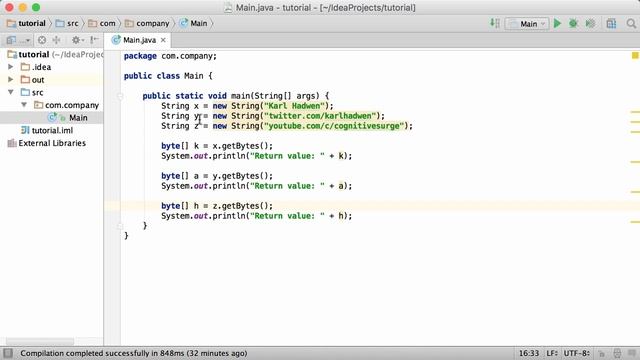Viewport: 640px width, 360px height.
Task: Click the yellow inspection status indicator
Action: pos(635,55)
